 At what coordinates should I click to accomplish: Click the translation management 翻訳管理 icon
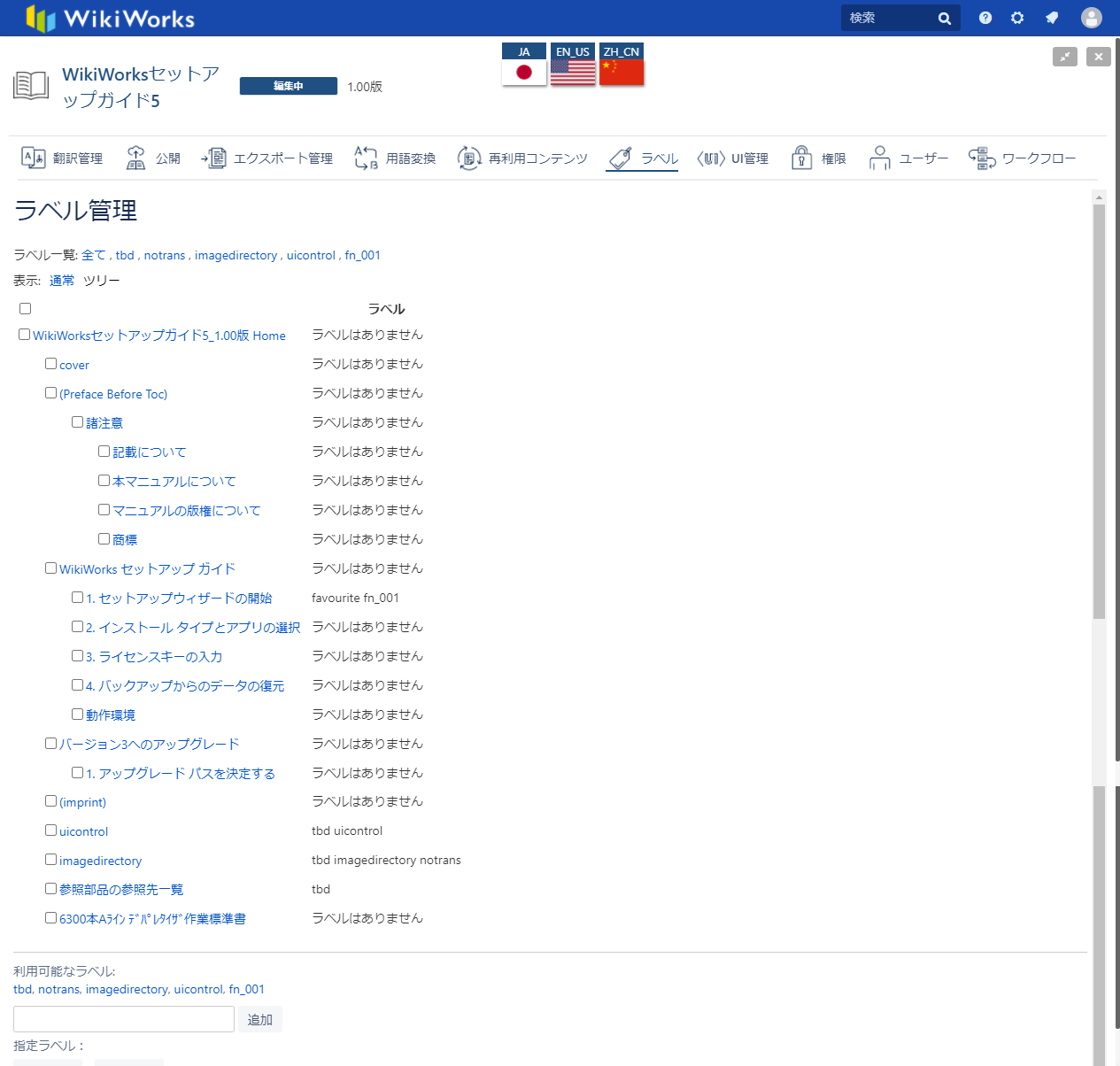[34, 158]
